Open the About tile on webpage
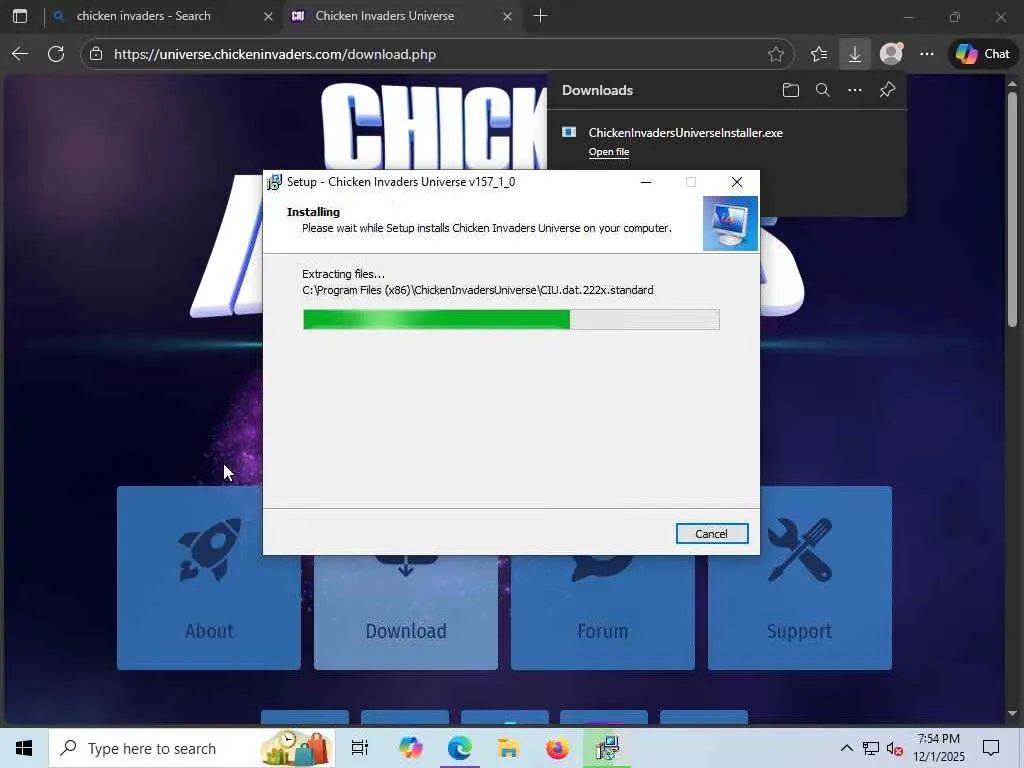This screenshot has width=1024, height=768. [209, 578]
